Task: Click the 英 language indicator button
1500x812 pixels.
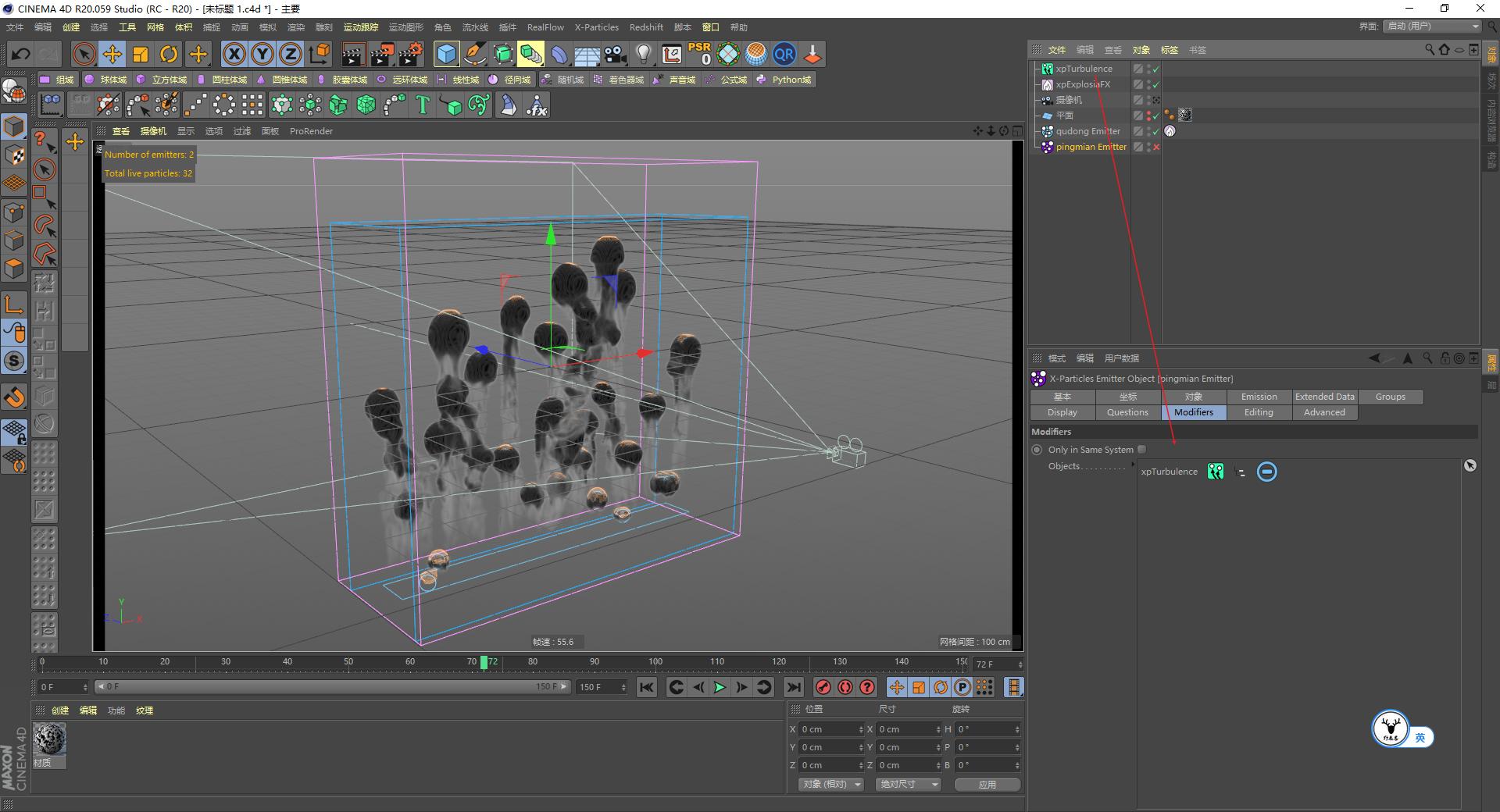Action: [x=1420, y=737]
